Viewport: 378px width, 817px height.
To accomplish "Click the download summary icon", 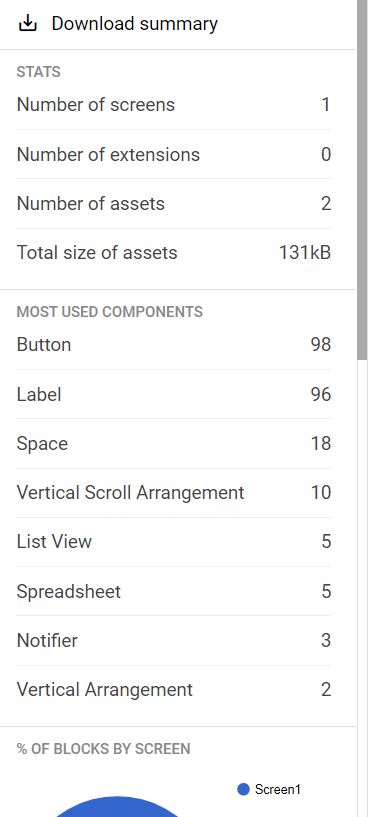I will 27,23.
